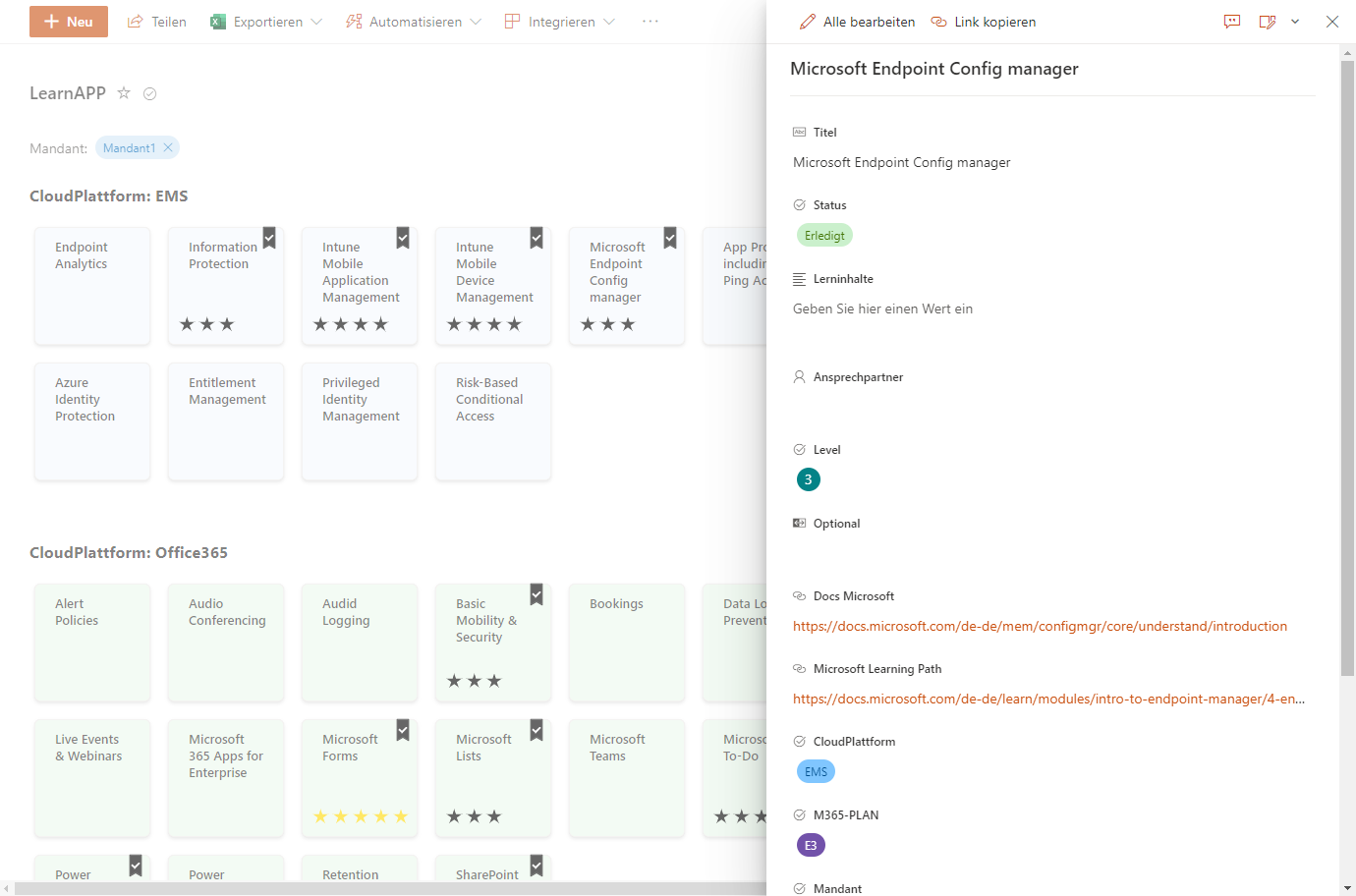
Task: Click the horizontal scrollbar left arrow
Action: pyautogui.click(x=7, y=889)
